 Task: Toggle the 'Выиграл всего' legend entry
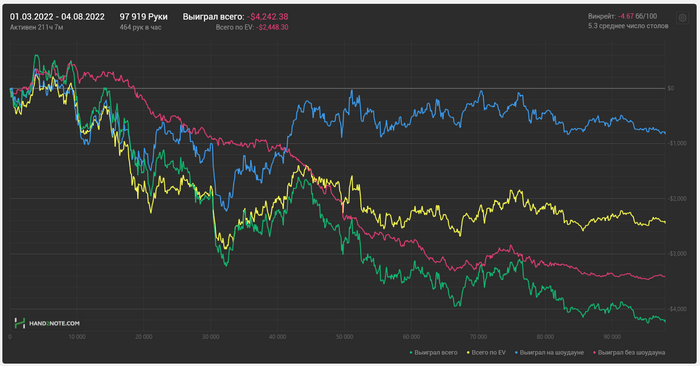tap(434, 353)
